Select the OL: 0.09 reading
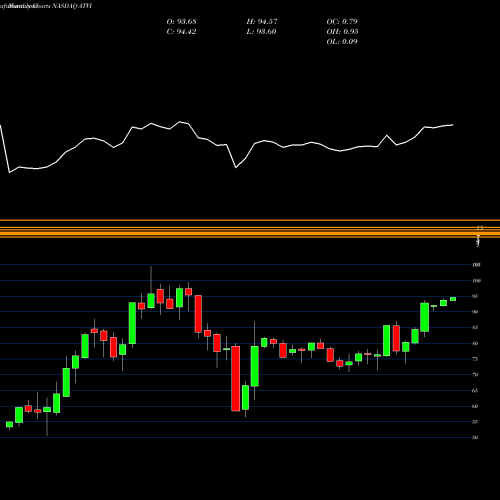This screenshot has width=500, height=500. [x=342, y=42]
